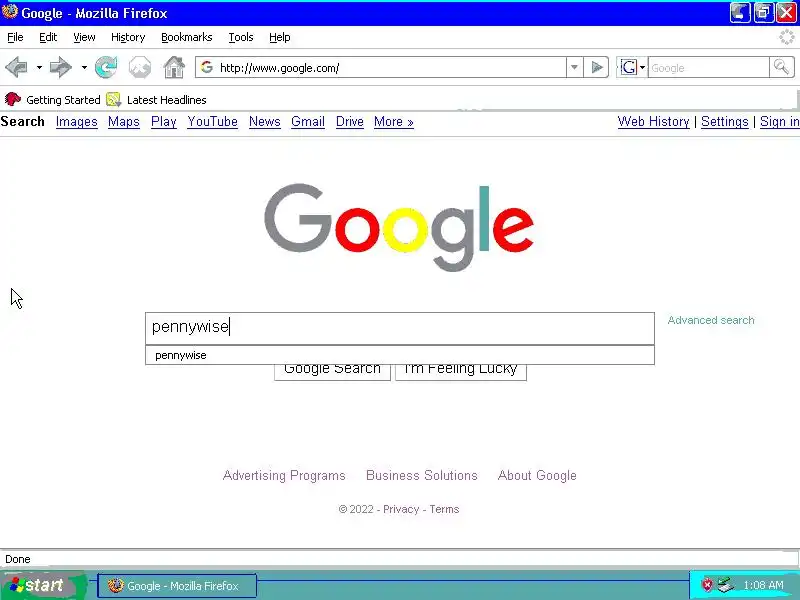Open the Terms link
Screen dimensions: 800x600
point(444,509)
